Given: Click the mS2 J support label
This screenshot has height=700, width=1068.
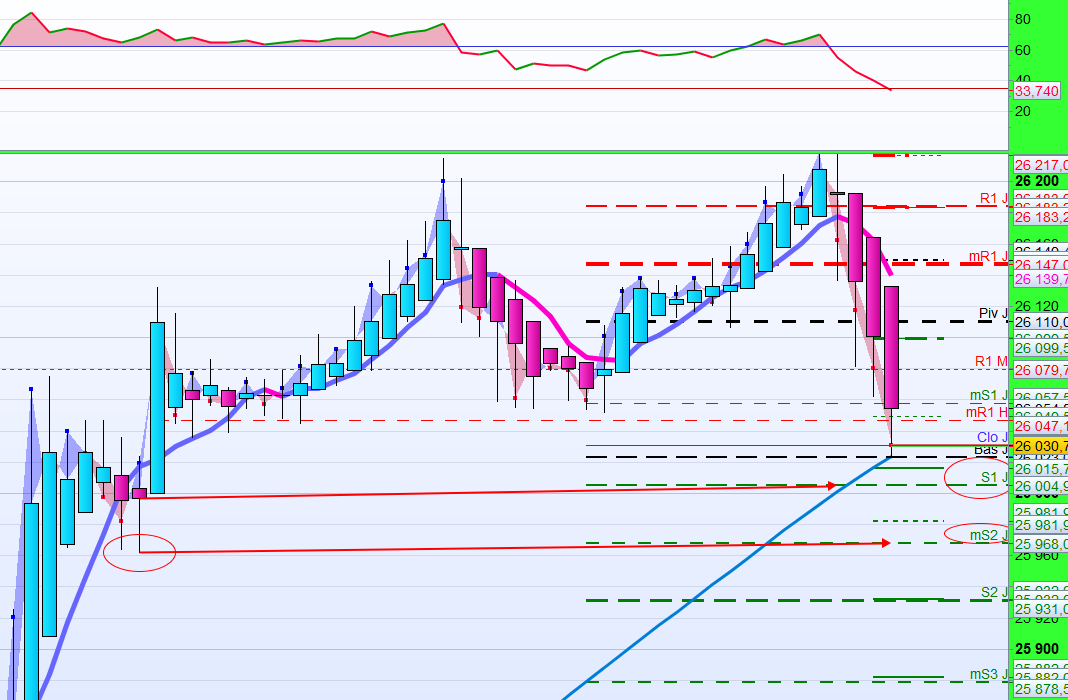Looking at the screenshot, I should (989, 536).
